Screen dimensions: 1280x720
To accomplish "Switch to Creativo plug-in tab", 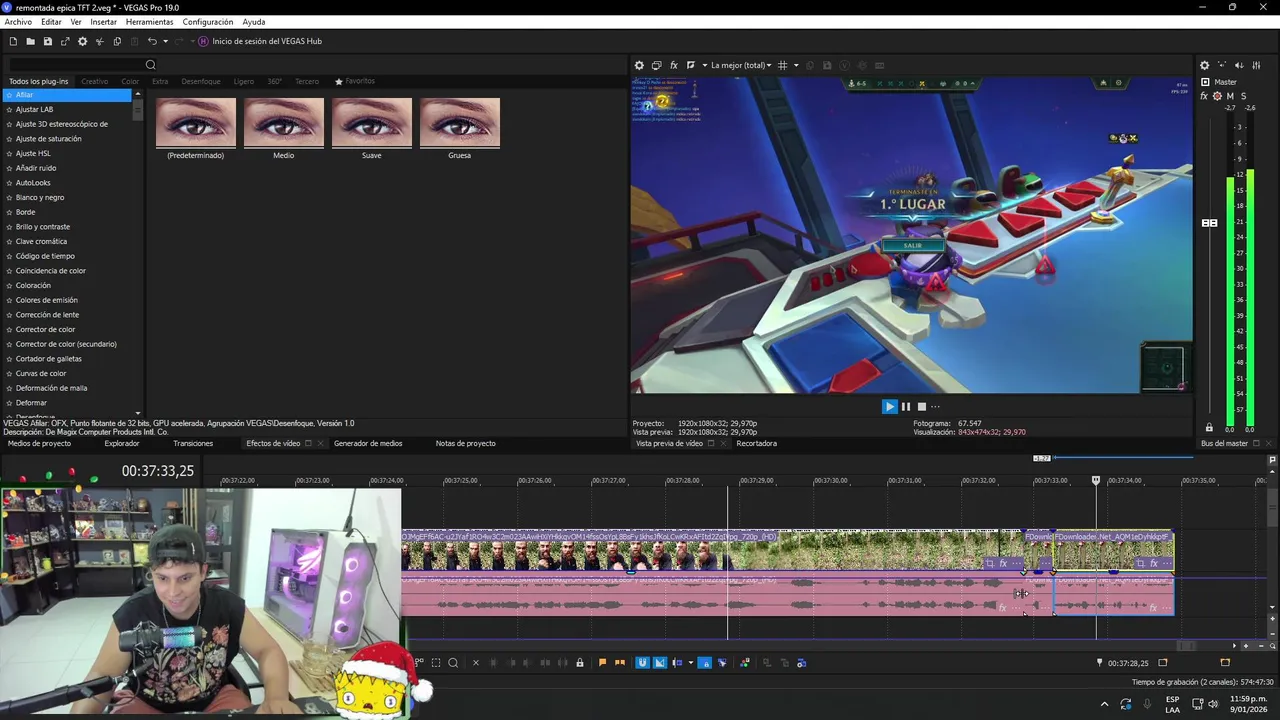I will click(x=94, y=81).
